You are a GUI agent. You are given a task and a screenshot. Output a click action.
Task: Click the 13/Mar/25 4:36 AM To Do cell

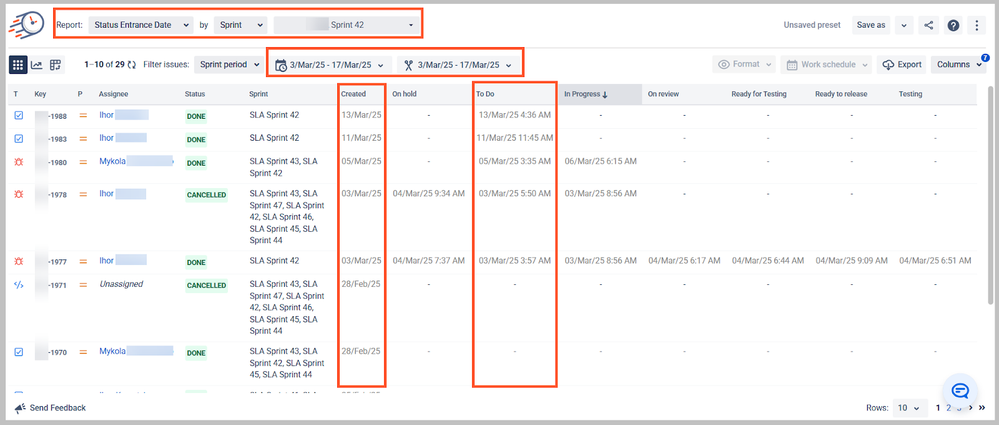tap(515, 115)
